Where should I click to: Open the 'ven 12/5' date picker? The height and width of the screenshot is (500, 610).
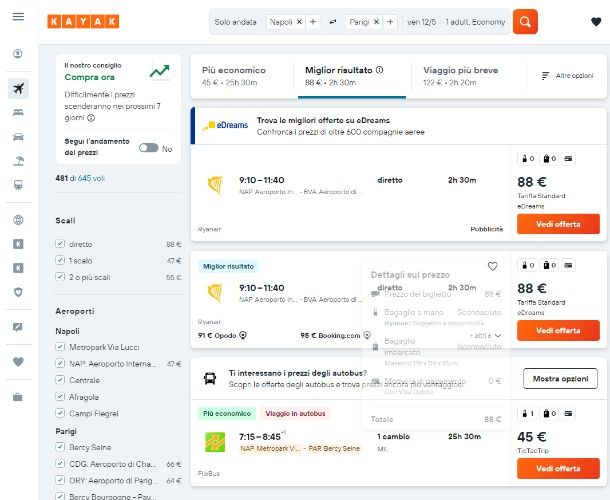[x=422, y=22]
